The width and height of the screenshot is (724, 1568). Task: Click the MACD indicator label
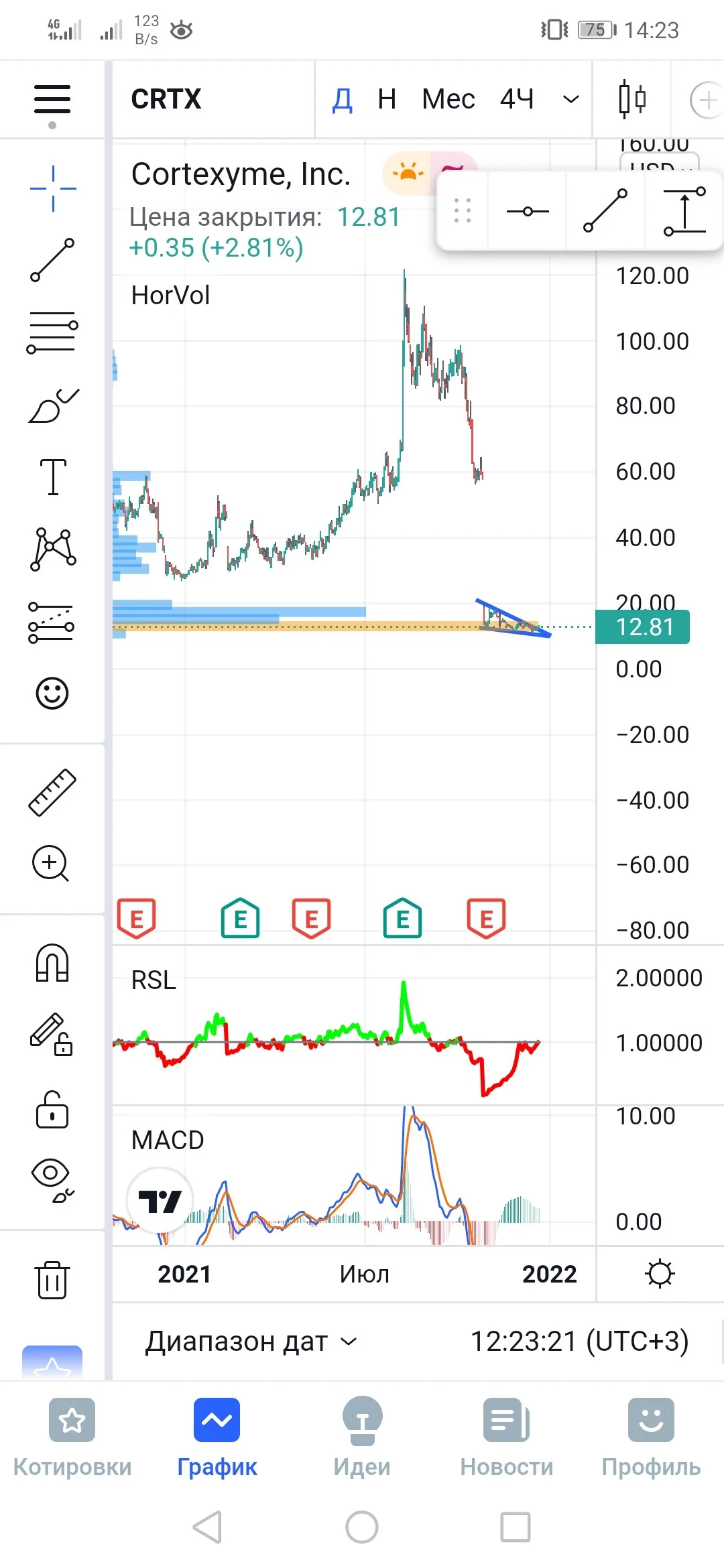[x=168, y=1140]
